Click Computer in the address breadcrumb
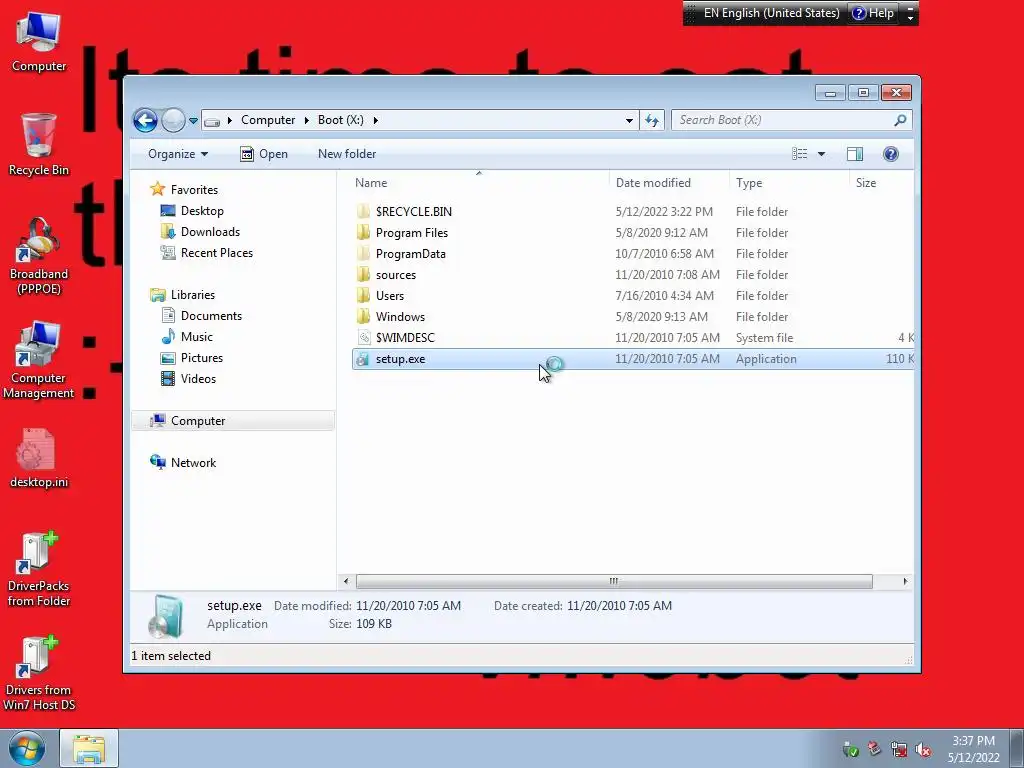1024x768 pixels. point(268,120)
